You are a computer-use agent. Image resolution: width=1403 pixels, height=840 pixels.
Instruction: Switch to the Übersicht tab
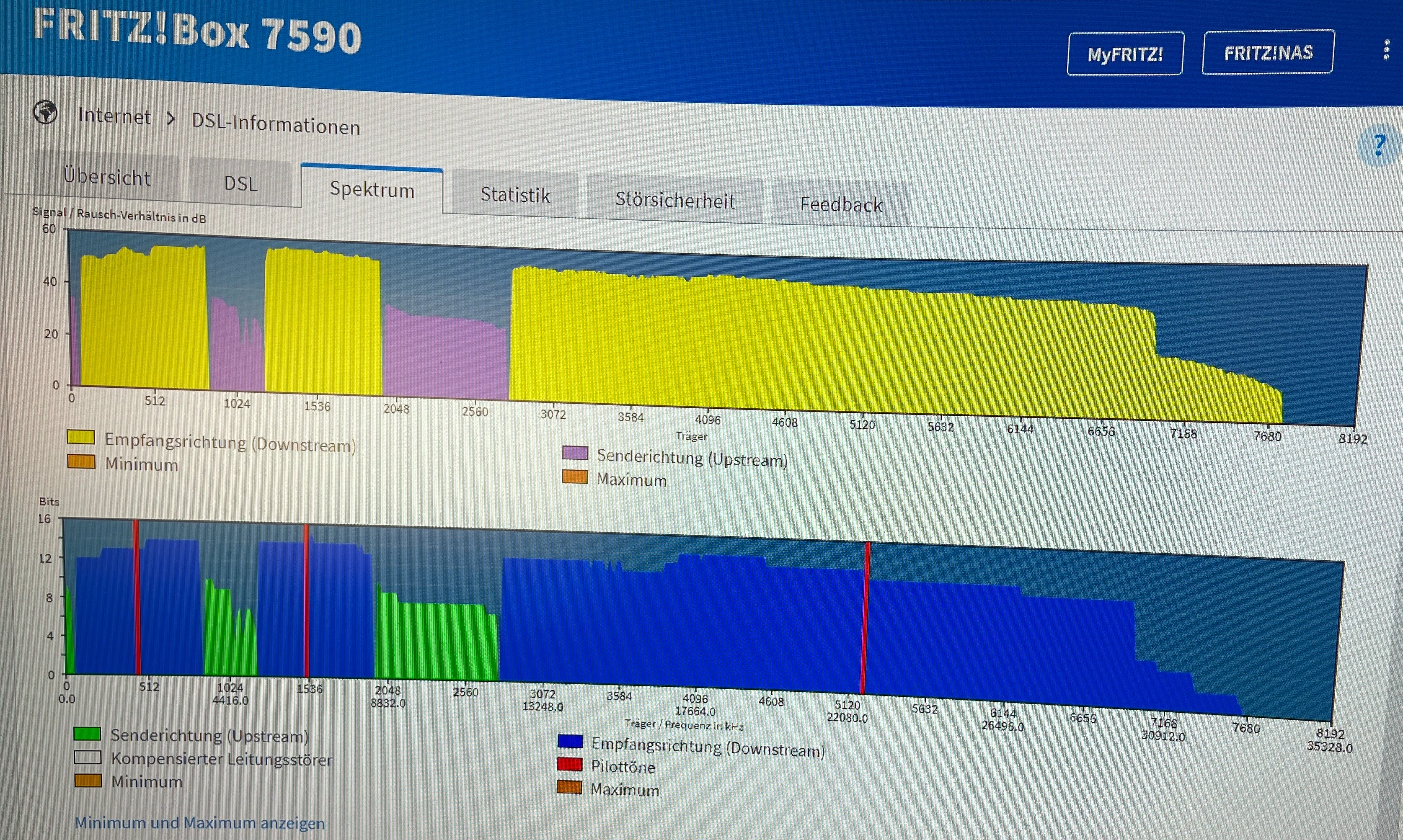pos(106,177)
